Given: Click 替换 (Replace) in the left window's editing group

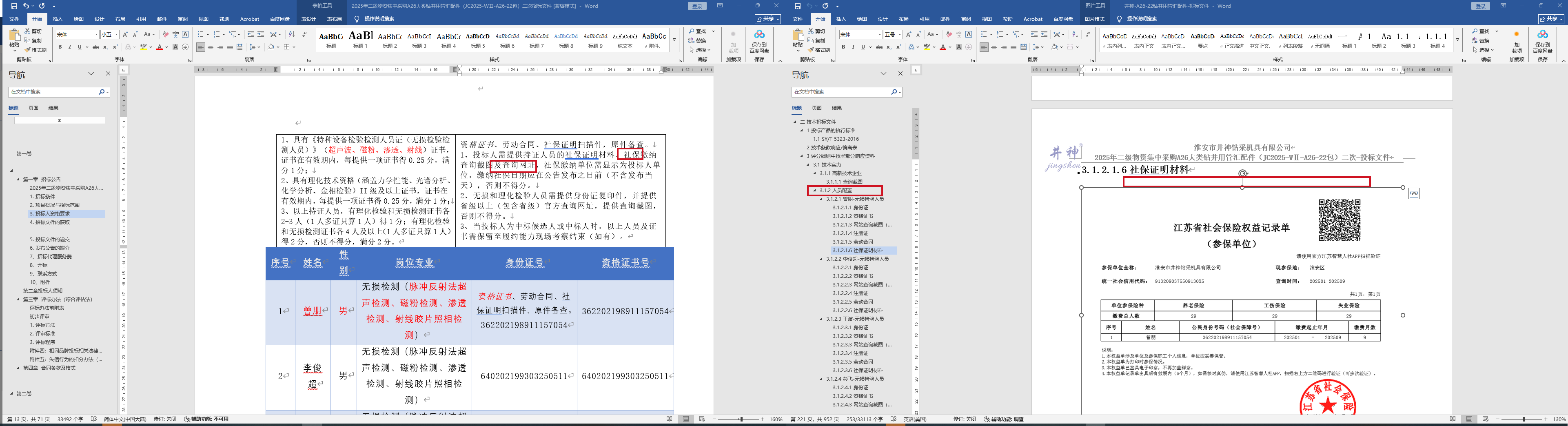Looking at the screenshot, I should point(700,41).
